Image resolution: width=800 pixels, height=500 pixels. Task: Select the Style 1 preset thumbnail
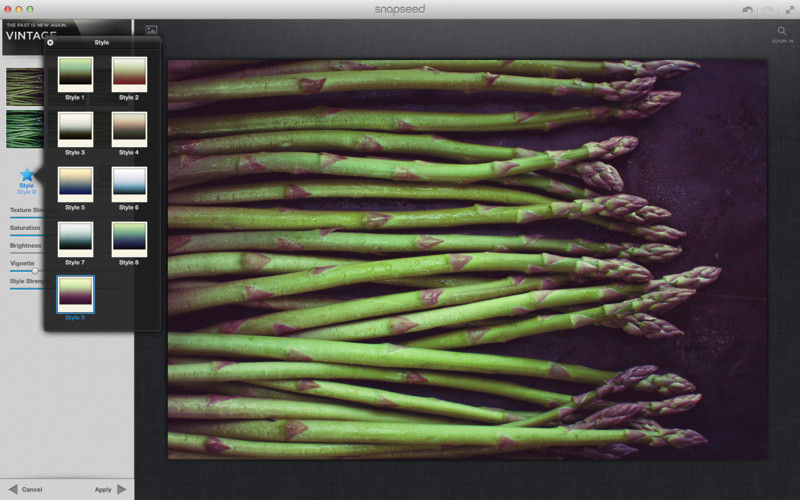(x=76, y=74)
